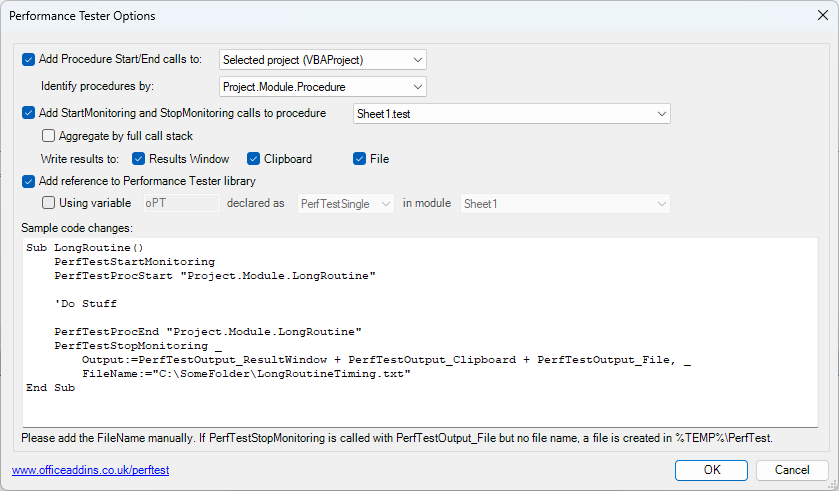This screenshot has height=491, width=839.
Task: Uncheck the Results Window output option
Action: point(139,159)
